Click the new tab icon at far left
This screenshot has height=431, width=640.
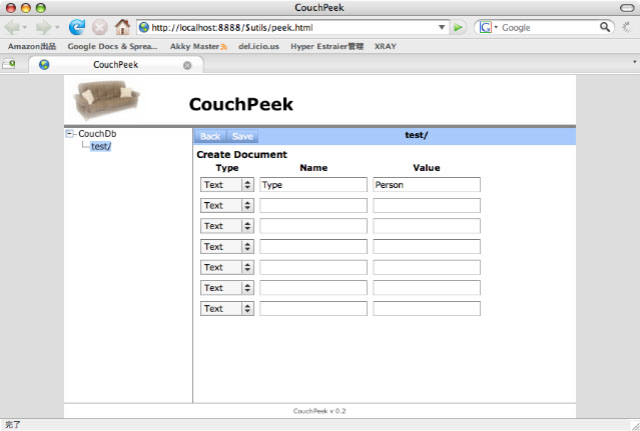(x=9, y=64)
